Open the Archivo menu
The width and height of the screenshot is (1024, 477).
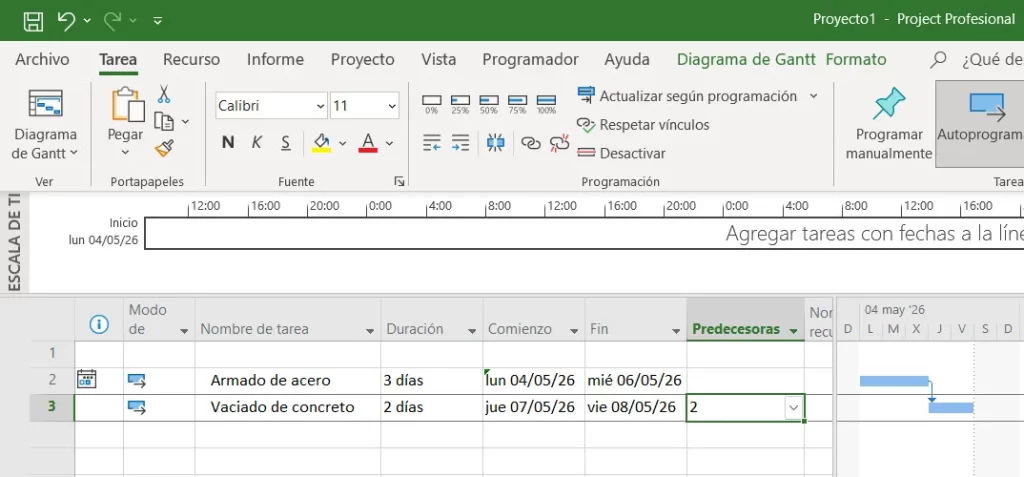(x=42, y=59)
